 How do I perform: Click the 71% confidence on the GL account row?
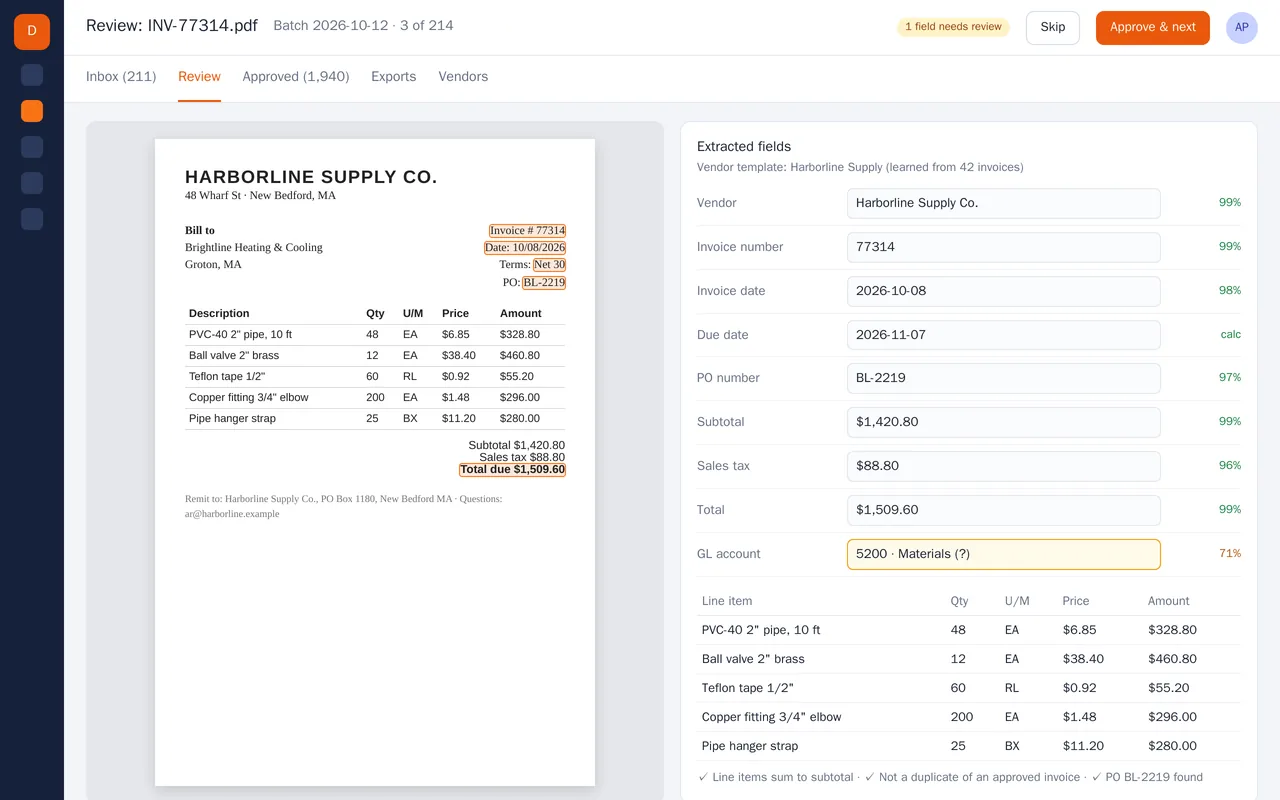coord(1229,554)
